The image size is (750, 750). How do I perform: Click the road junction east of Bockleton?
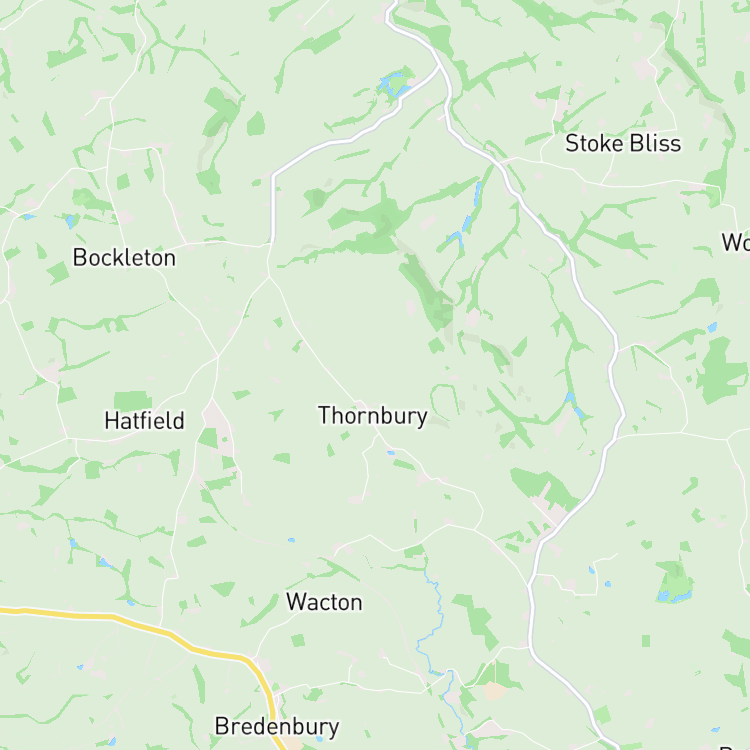(269, 276)
